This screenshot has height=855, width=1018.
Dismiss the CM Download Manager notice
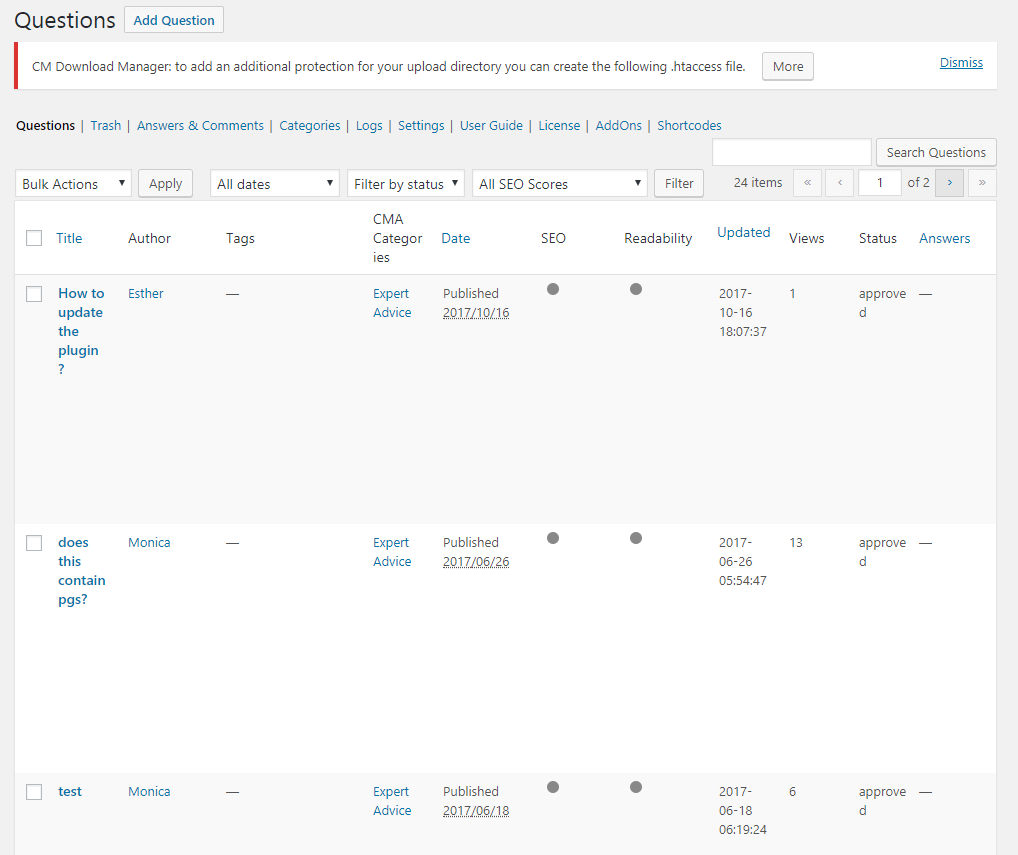coord(960,63)
